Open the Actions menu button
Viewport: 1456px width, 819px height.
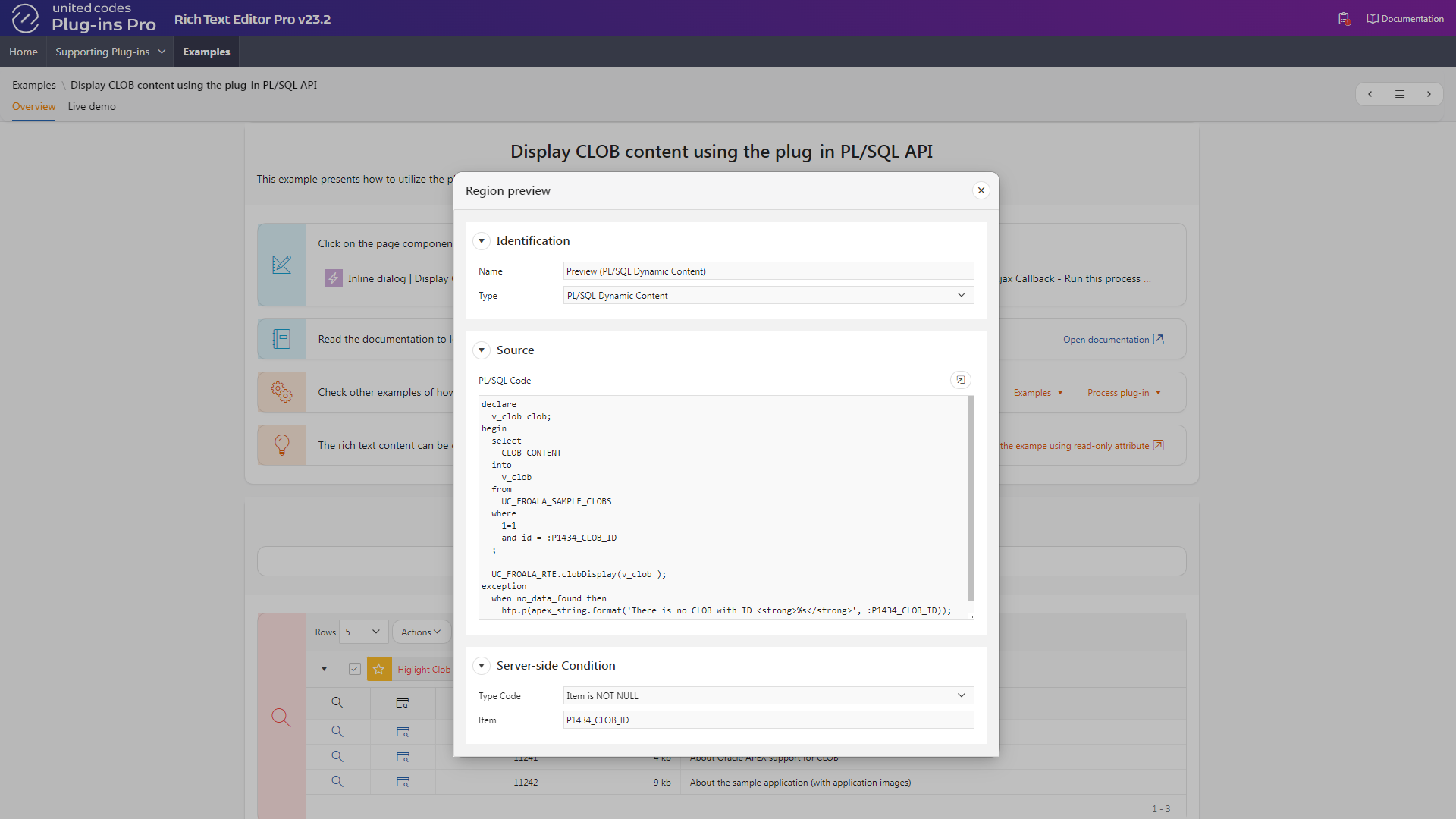(421, 632)
